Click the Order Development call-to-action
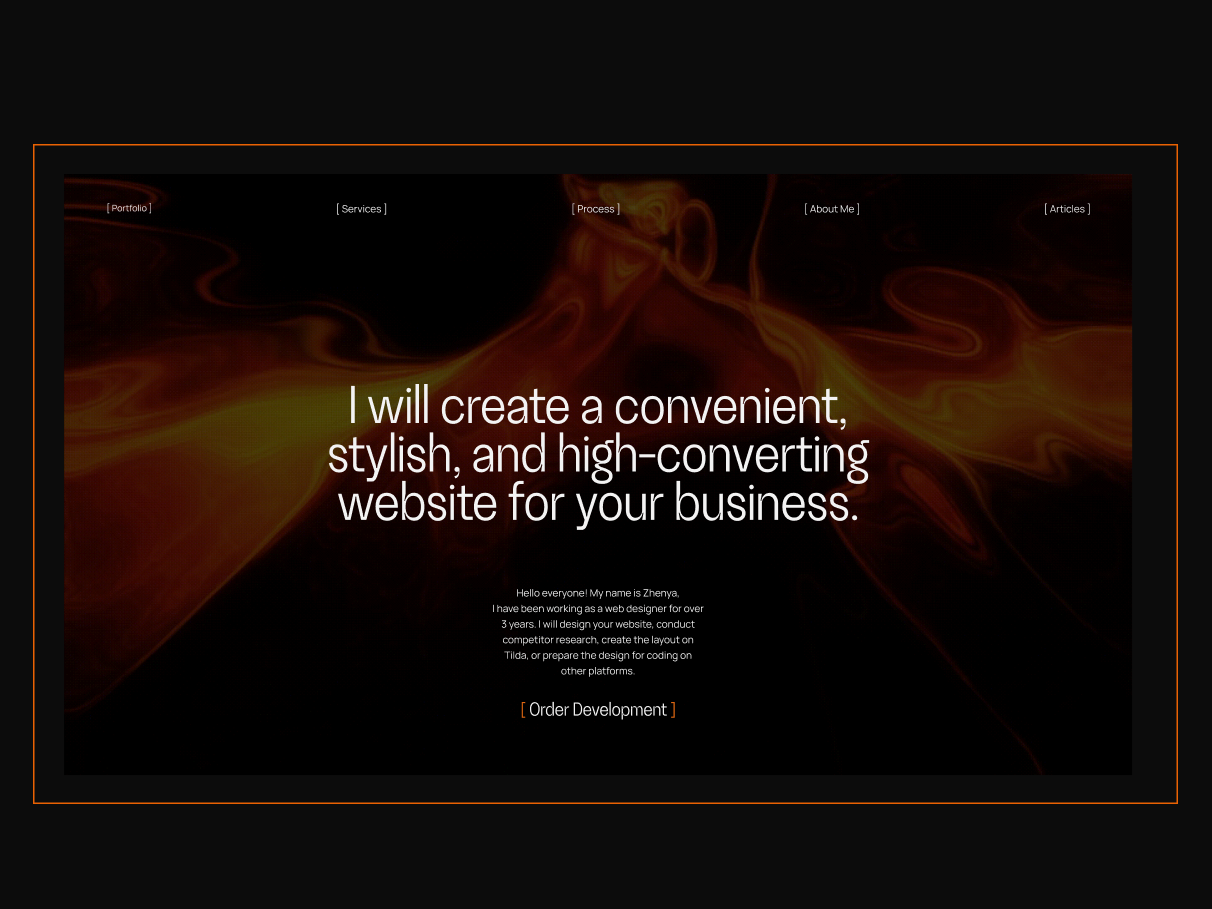Image resolution: width=1212 pixels, height=909 pixels. [x=598, y=710]
